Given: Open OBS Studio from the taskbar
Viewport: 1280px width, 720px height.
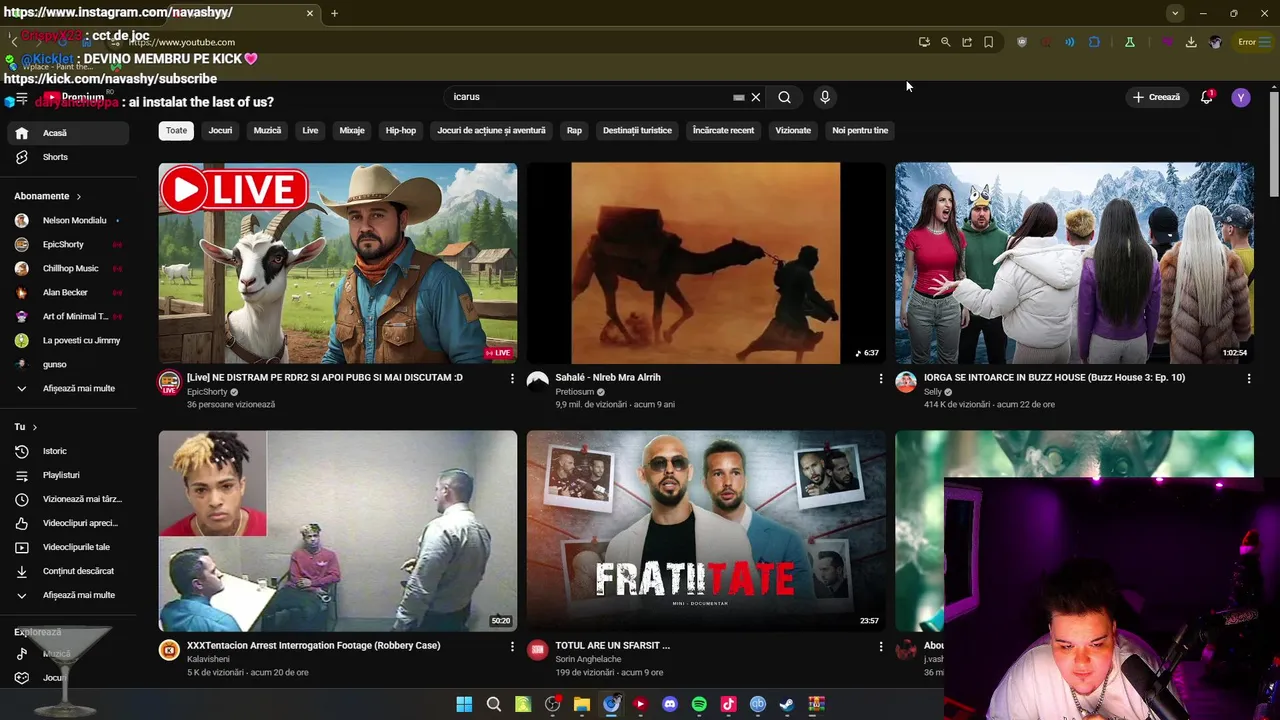Looking at the screenshot, I should click(552, 704).
